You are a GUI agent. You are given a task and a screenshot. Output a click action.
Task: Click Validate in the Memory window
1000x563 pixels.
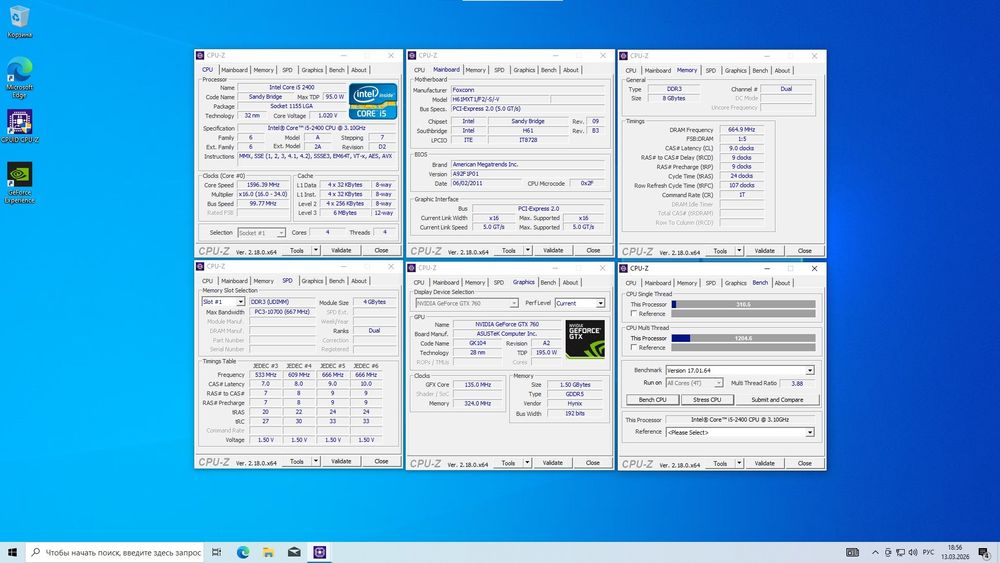click(765, 251)
